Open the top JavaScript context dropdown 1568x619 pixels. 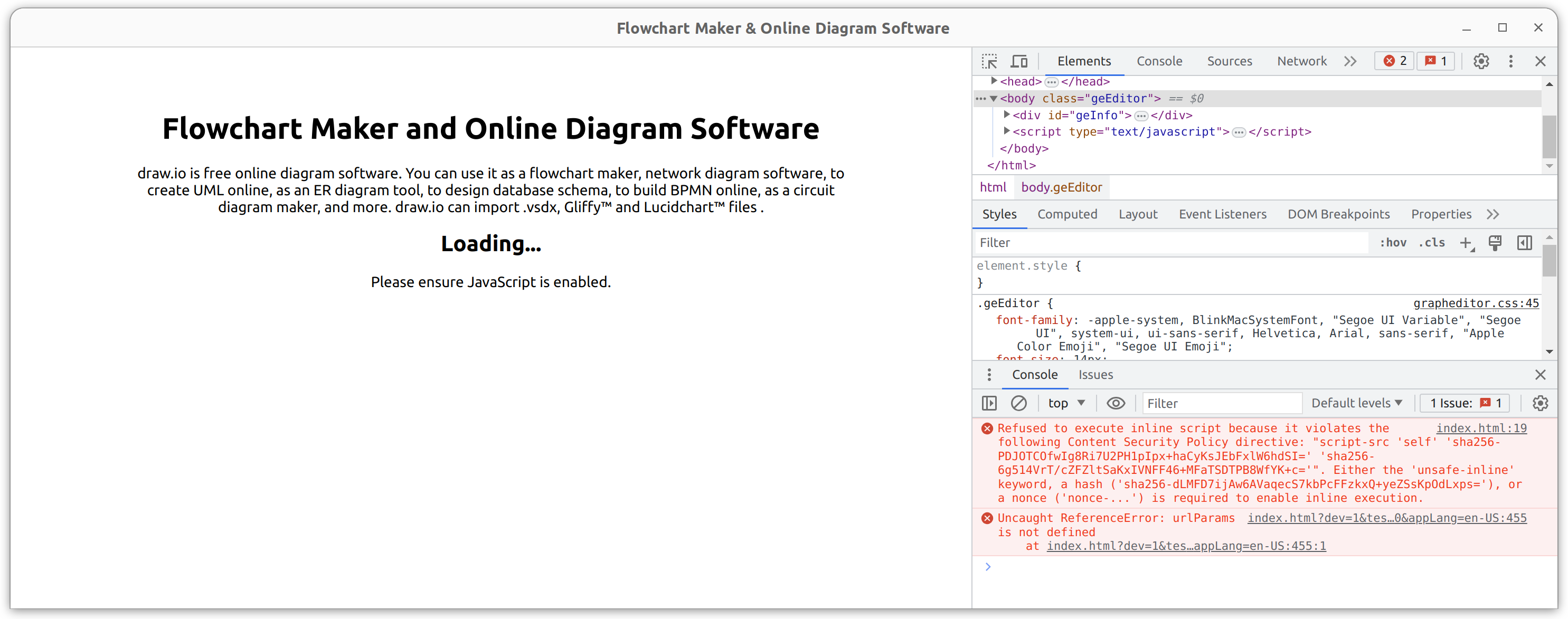point(1066,403)
